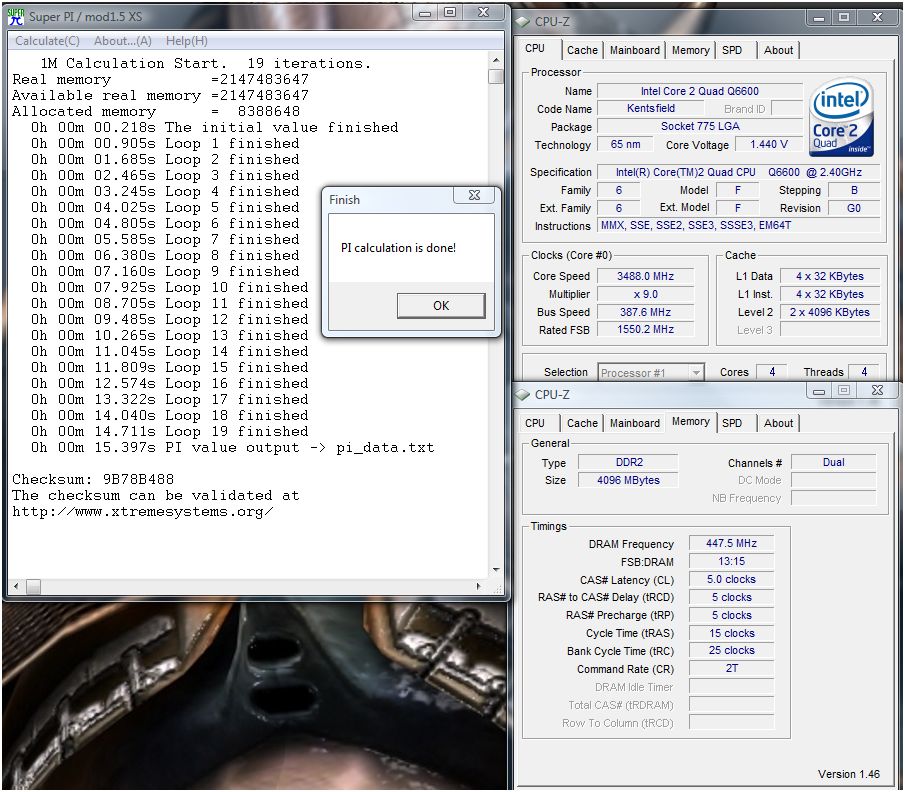This screenshot has width=905, height=792.
Task: Click the CPU-Z icon in upper CPU-Z window title
Action: click(523, 22)
